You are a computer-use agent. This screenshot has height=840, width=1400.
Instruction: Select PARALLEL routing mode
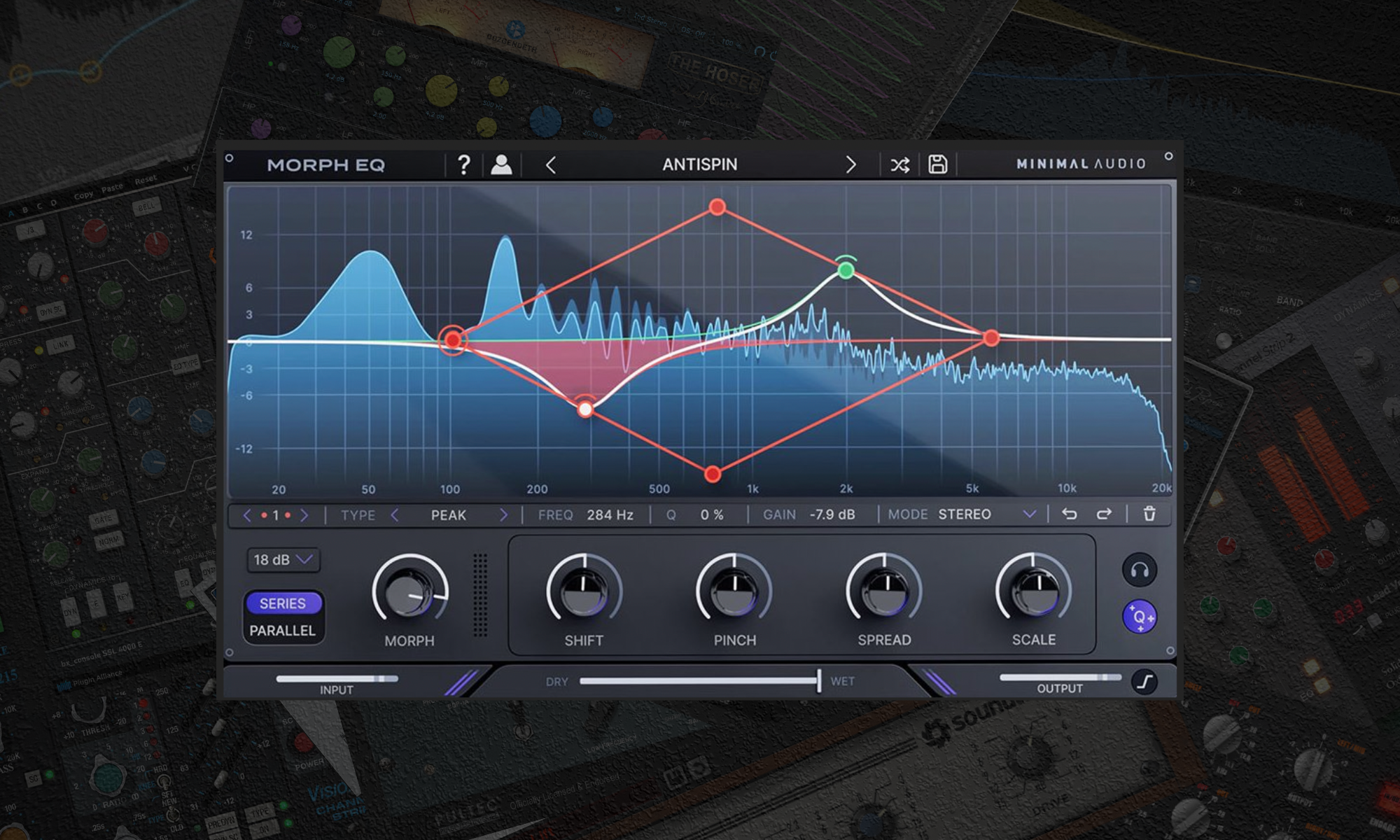[x=283, y=631]
